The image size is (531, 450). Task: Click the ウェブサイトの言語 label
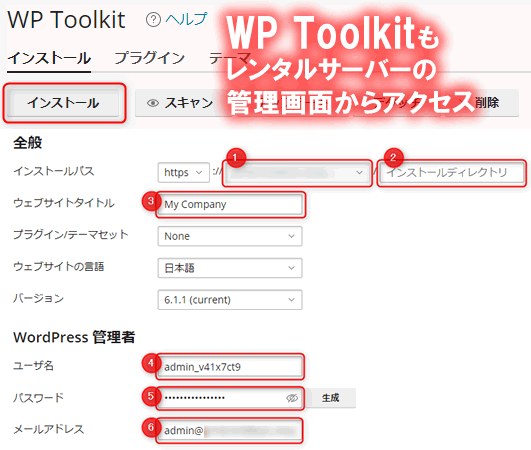58,266
